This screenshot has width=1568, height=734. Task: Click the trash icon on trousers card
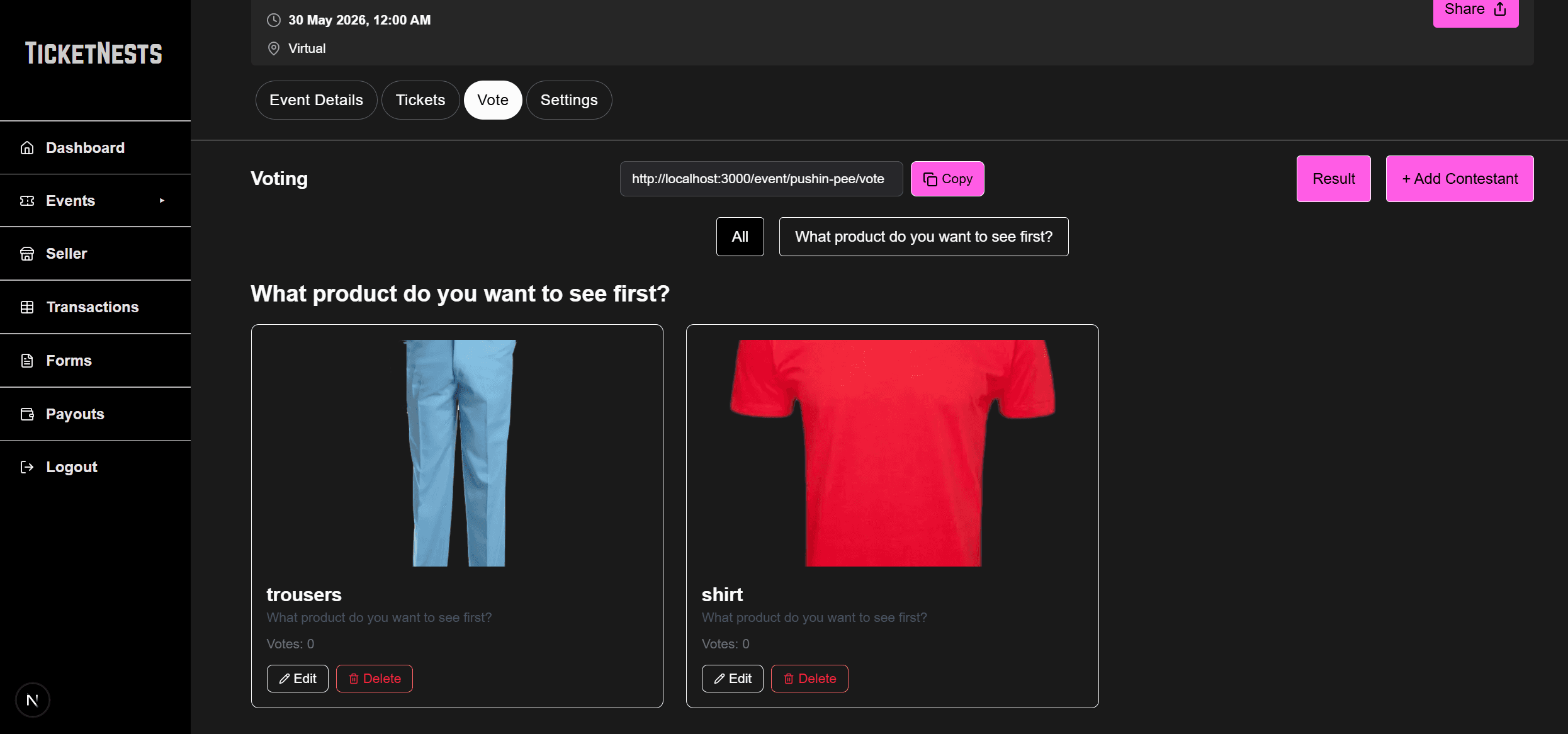(x=354, y=679)
